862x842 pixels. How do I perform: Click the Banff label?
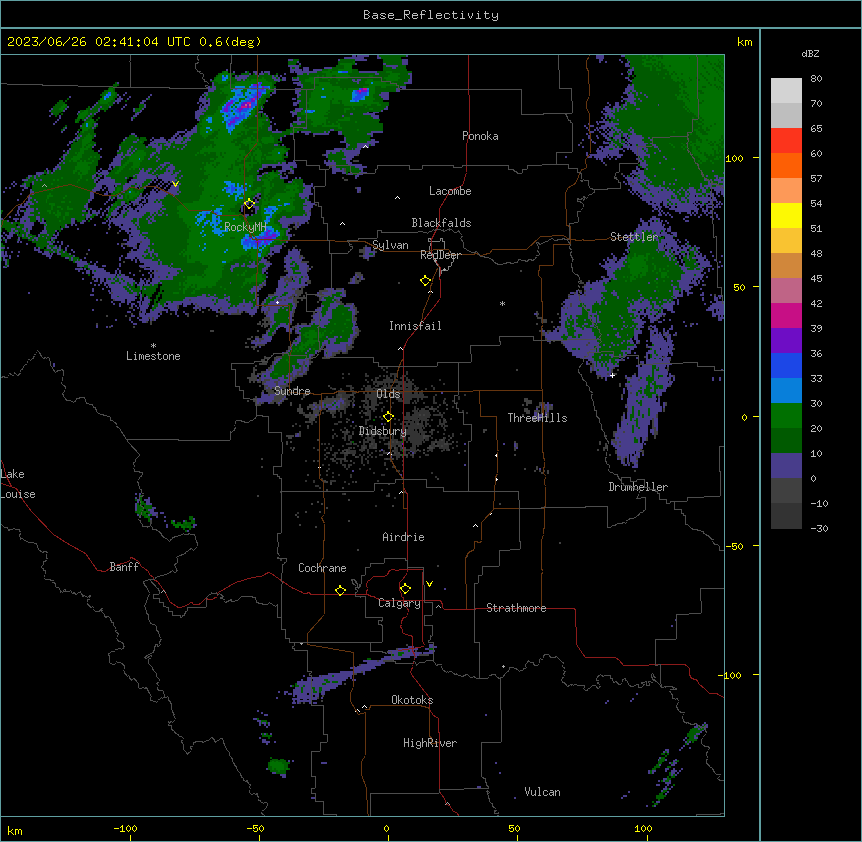point(124,567)
